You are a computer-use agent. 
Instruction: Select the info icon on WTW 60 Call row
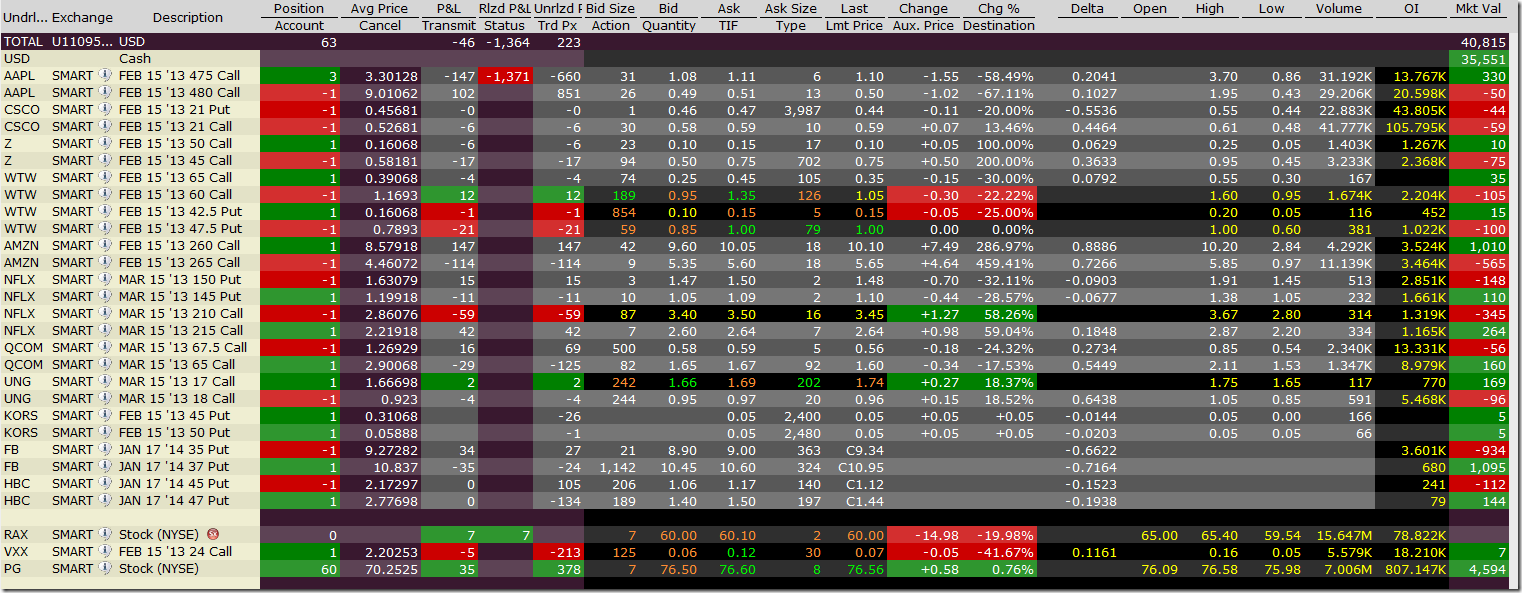(105, 195)
